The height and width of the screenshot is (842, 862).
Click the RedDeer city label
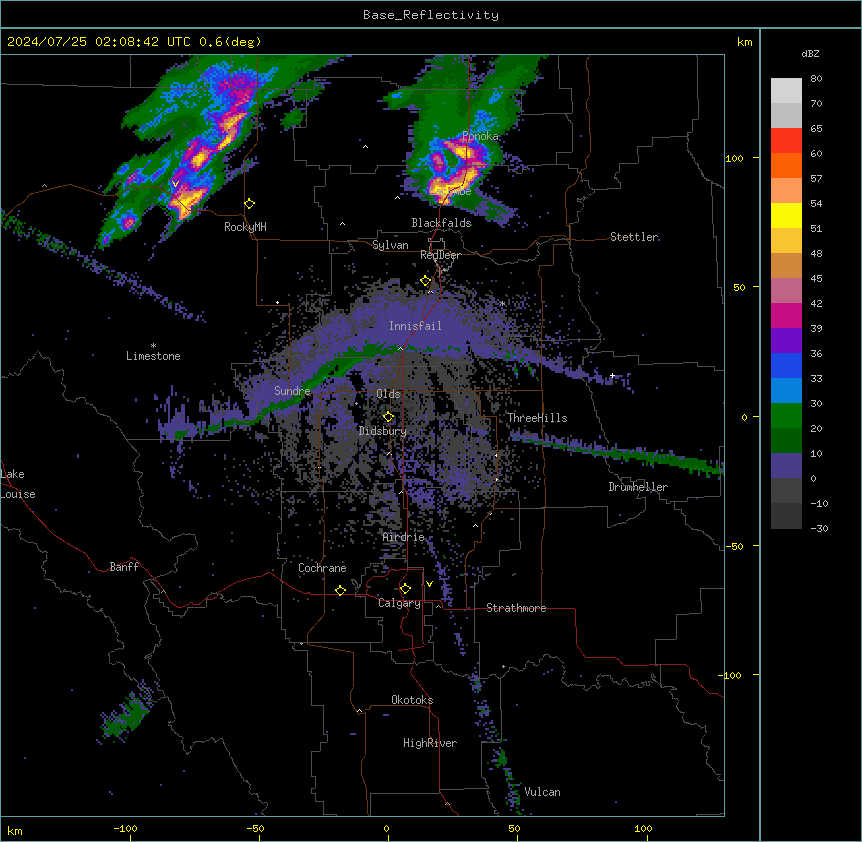click(440, 255)
